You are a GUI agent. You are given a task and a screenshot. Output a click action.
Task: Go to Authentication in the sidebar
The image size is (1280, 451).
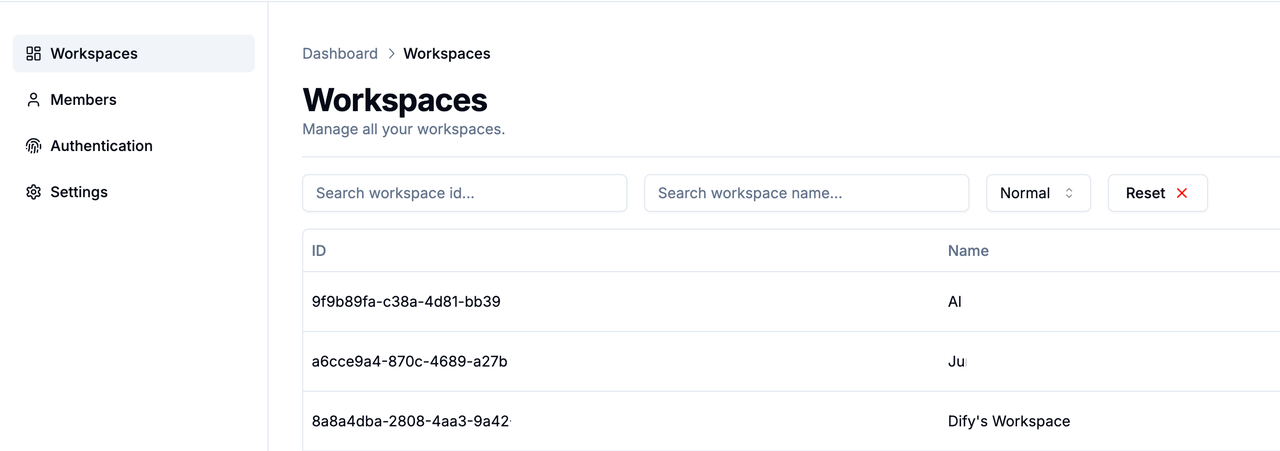[x=133, y=146]
